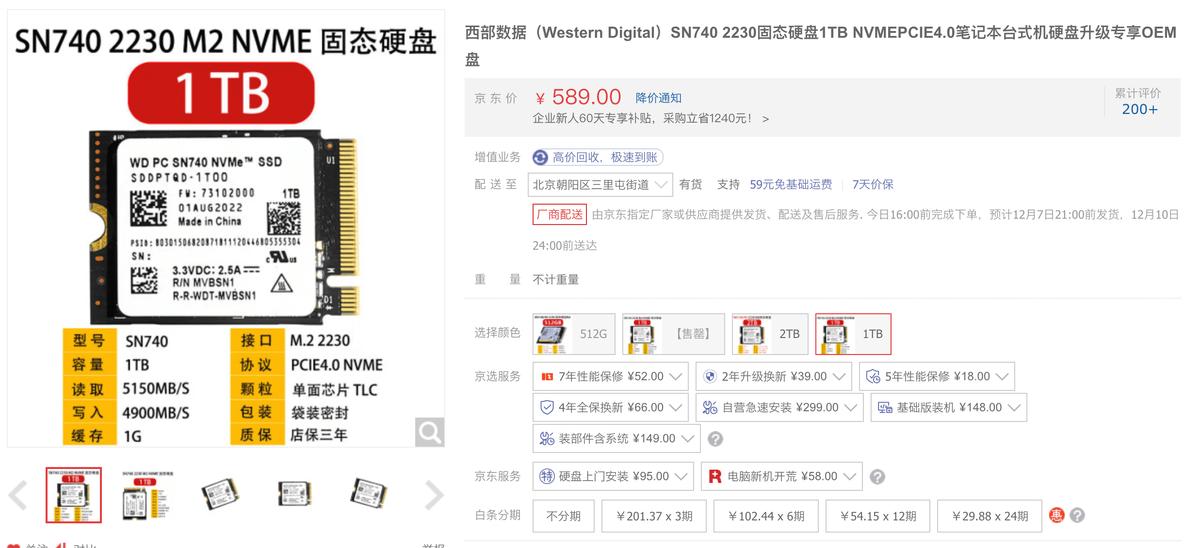Click the magnifier icon on product image
The image size is (1200, 548).
point(430,432)
